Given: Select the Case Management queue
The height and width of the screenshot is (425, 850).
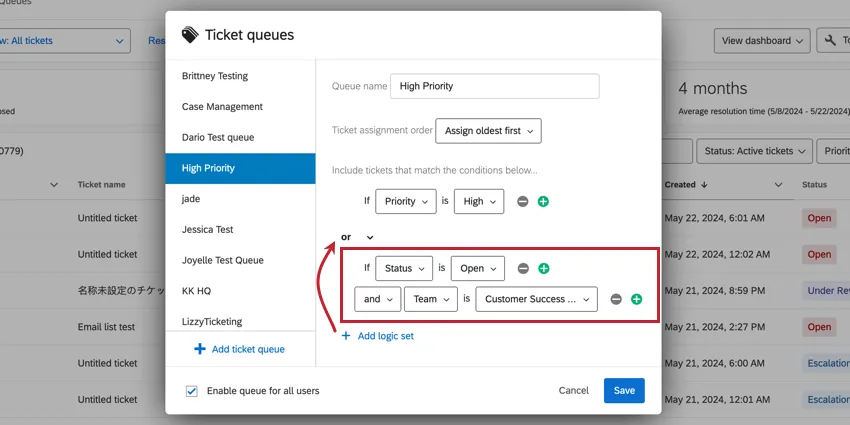Looking at the screenshot, I should 222,107.
